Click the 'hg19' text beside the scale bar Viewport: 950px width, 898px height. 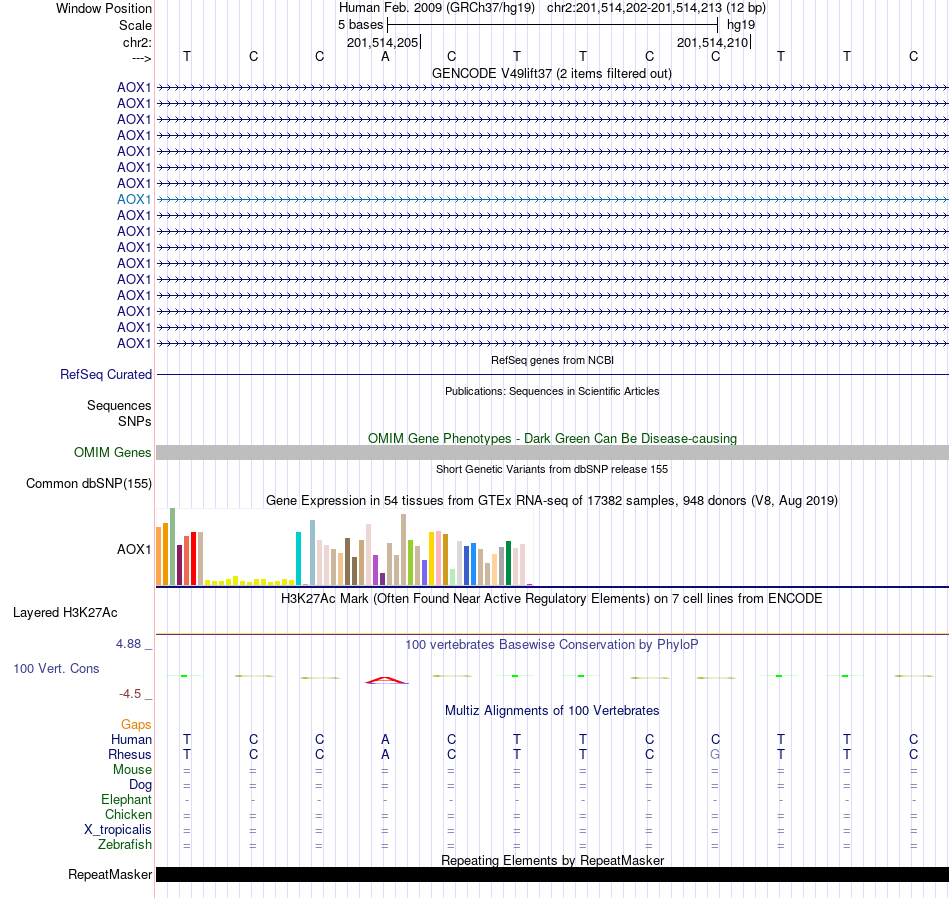pos(741,25)
